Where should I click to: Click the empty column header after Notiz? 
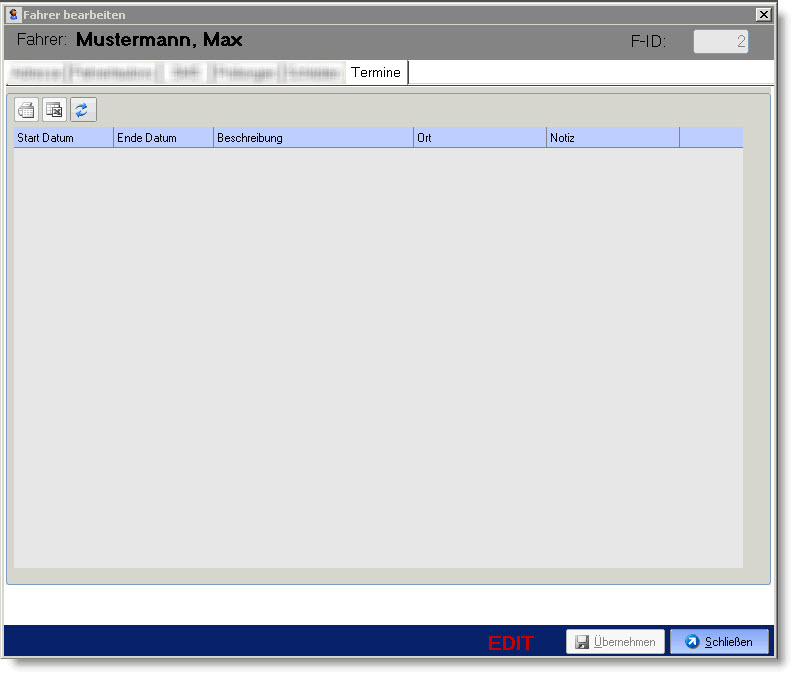[x=710, y=138]
